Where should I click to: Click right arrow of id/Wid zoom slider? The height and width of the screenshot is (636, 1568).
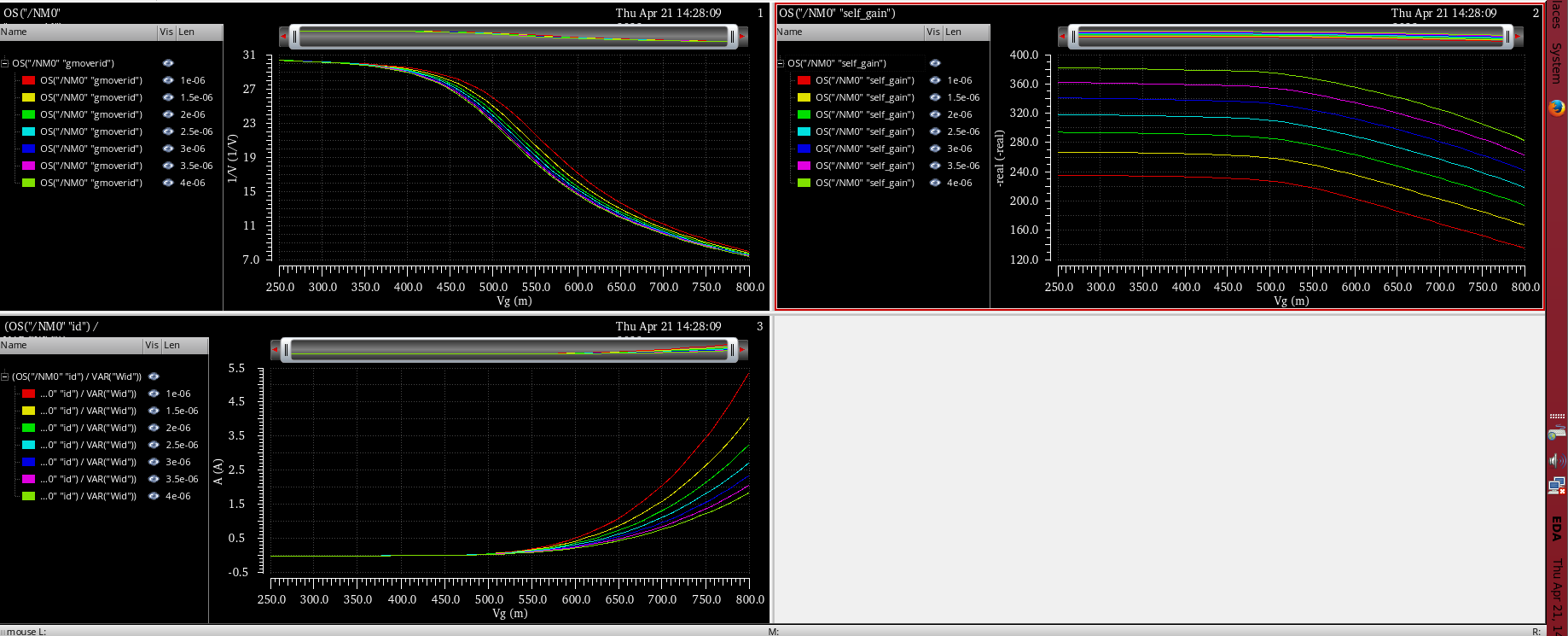click(743, 350)
